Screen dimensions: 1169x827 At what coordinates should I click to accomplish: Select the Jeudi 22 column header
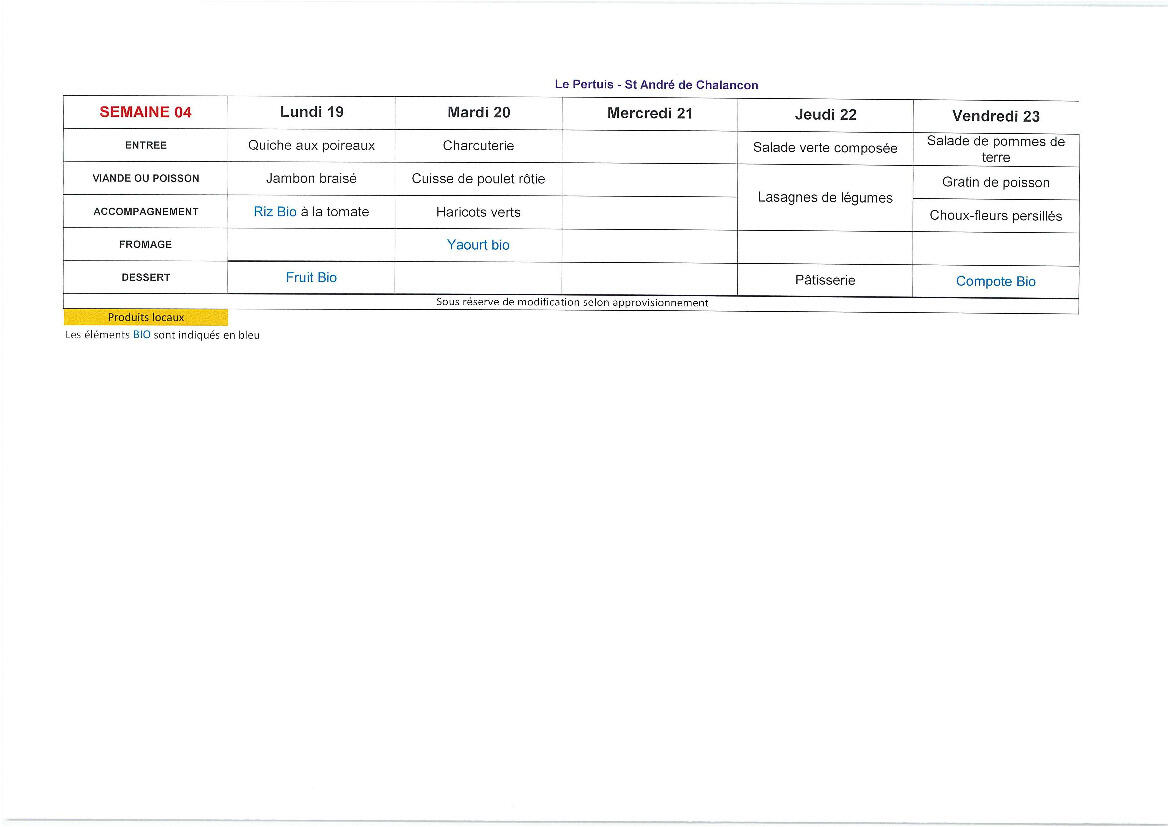[825, 115]
